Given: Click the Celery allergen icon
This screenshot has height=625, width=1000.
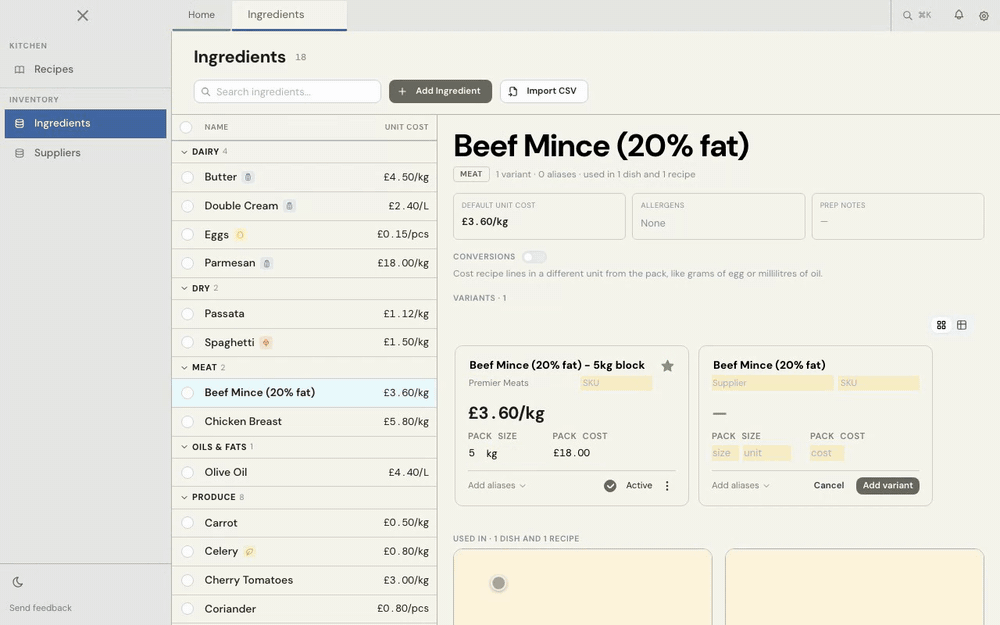Looking at the screenshot, I should (x=249, y=552).
